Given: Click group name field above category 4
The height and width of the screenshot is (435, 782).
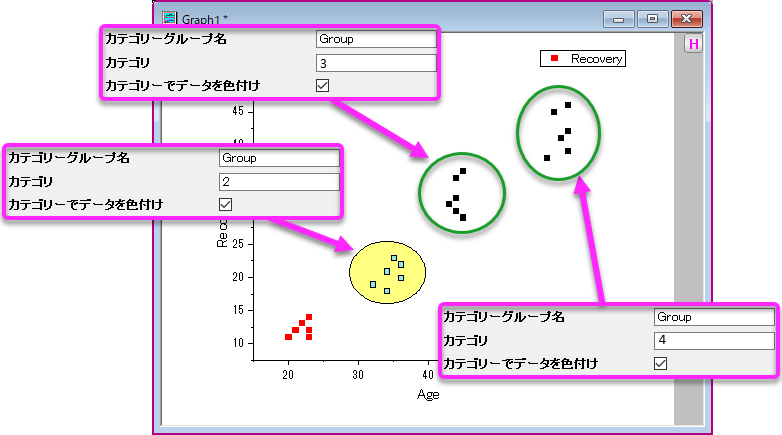Looking at the screenshot, I should 714,317.
